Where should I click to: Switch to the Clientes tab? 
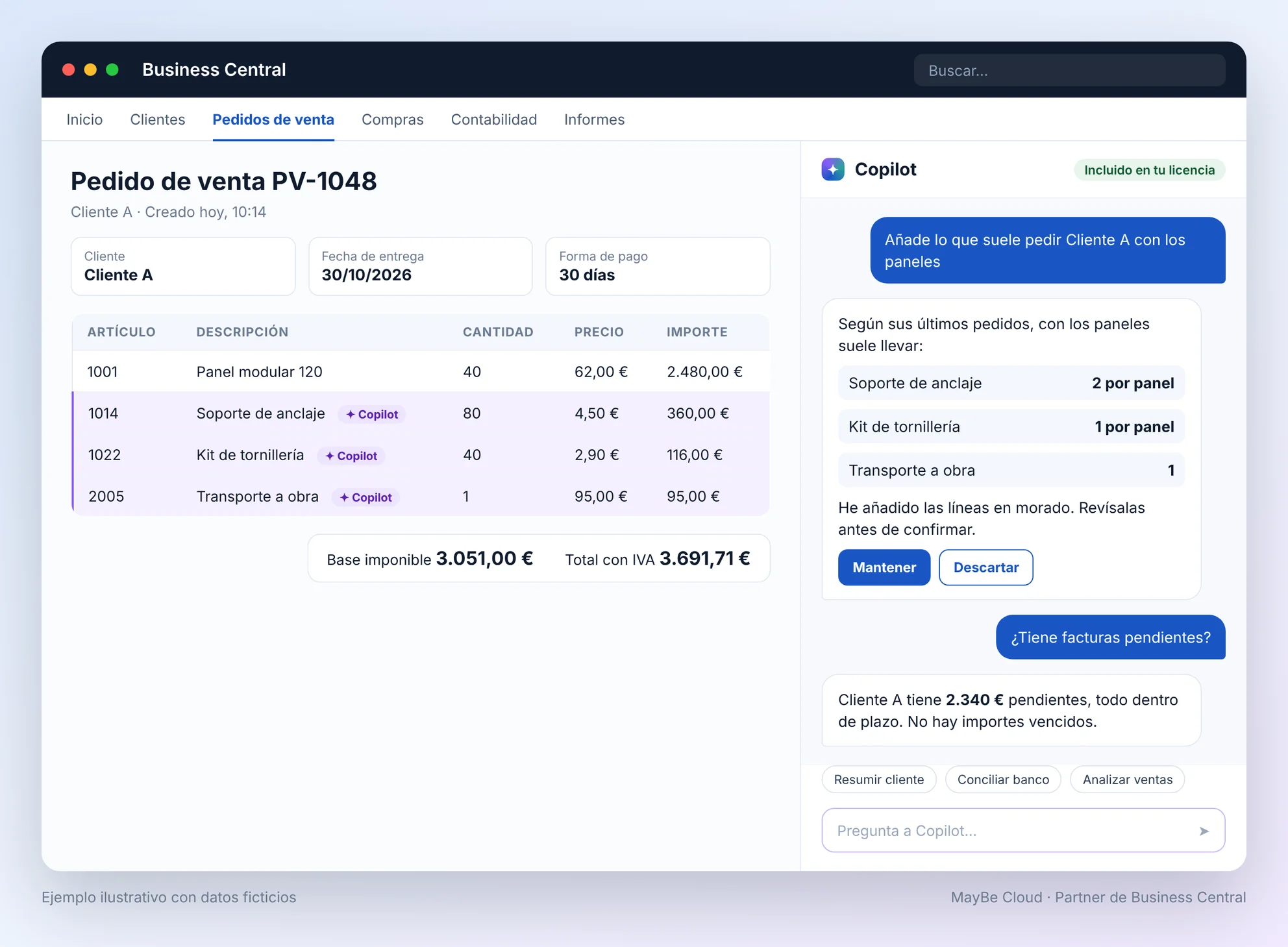[x=158, y=119]
